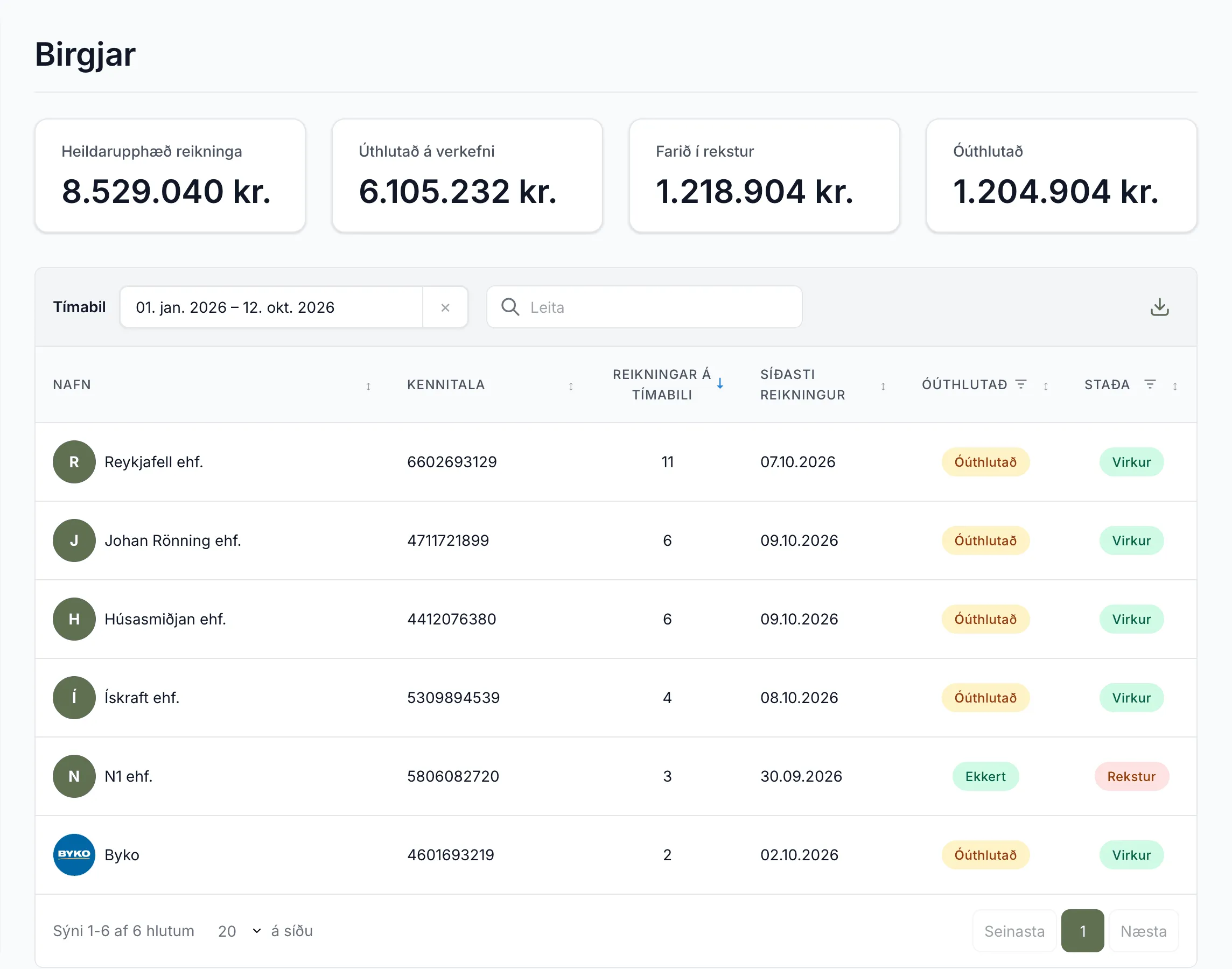Open the Óúthlutað column filter
The width and height of the screenshot is (1232, 969).
click(x=1021, y=384)
